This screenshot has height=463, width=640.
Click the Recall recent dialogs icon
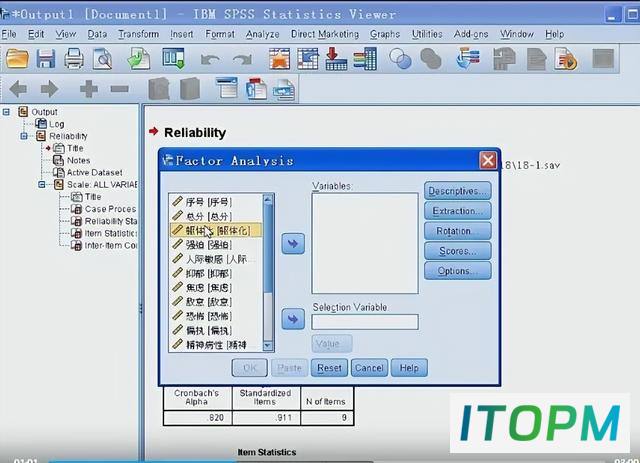[x=173, y=58]
